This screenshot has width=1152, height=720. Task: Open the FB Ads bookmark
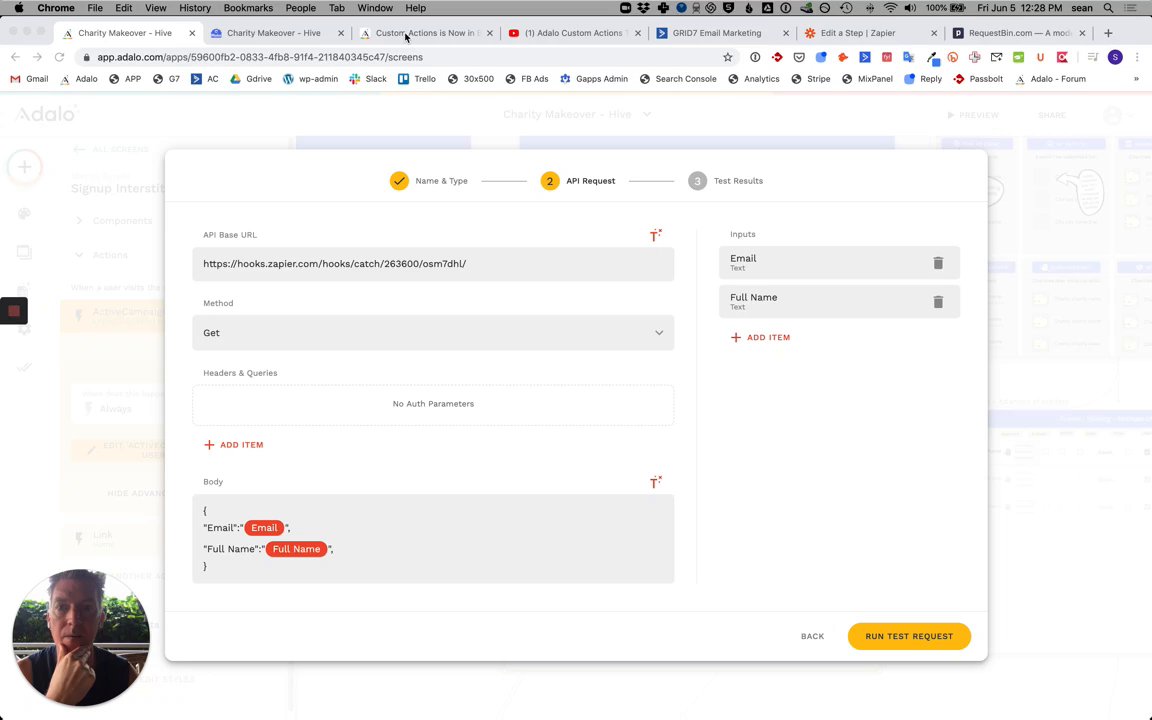527,79
